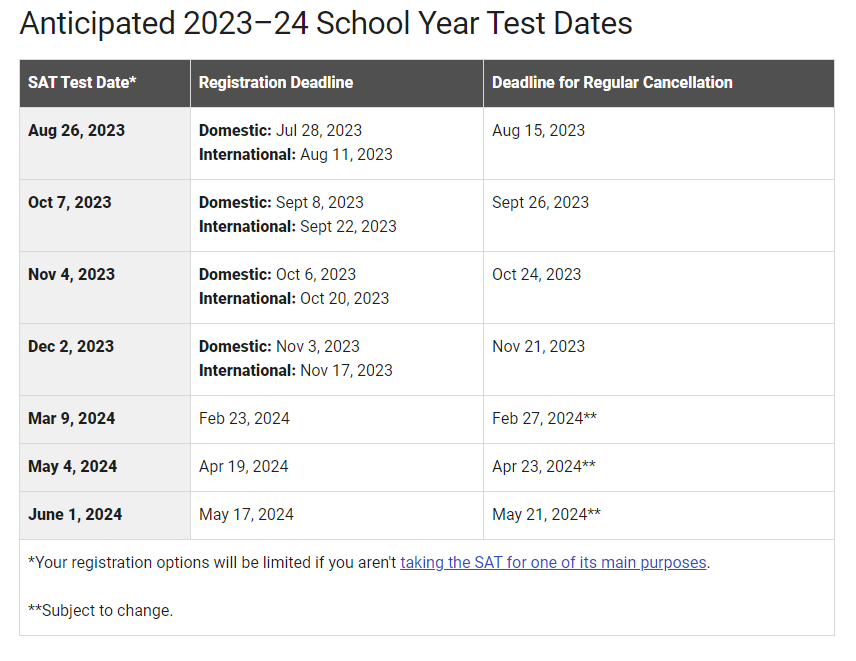Open the 'taking the SAT for one of its main purposes' link
Viewport: 856px width, 661px height.
click(553, 563)
